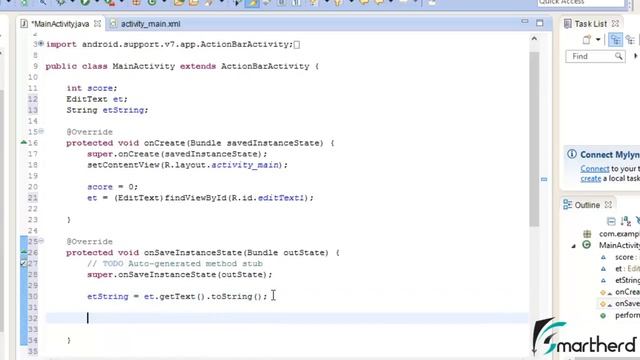Select the perform method in Outline
This screenshot has height=360, width=640.
[627, 315]
